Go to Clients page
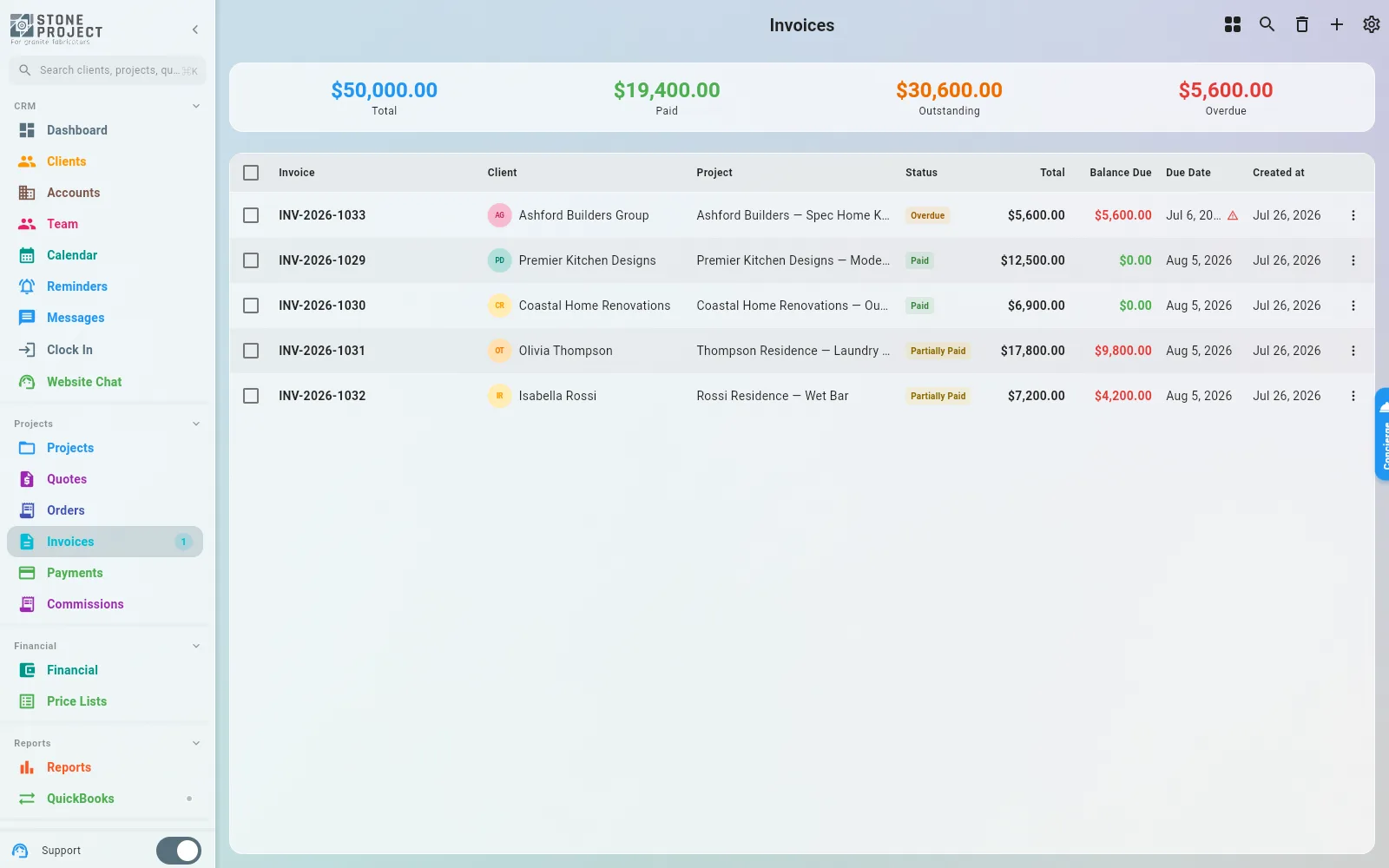This screenshot has height=868, width=1389. click(105, 161)
